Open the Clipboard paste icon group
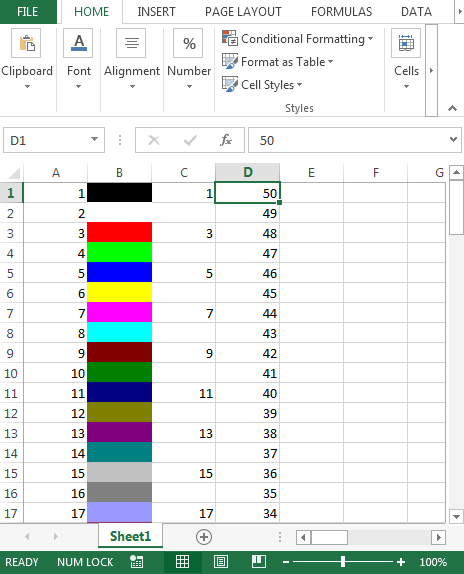 tap(26, 43)
